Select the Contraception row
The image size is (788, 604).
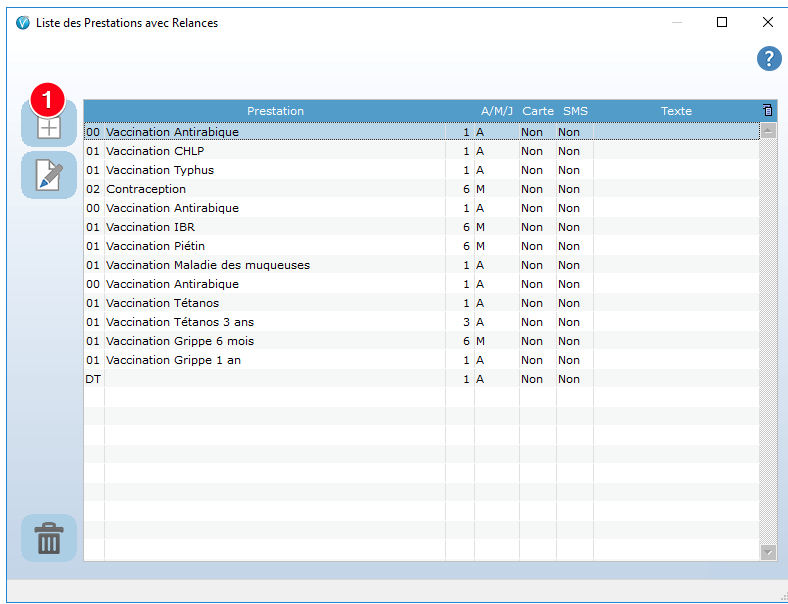[422, 189]
